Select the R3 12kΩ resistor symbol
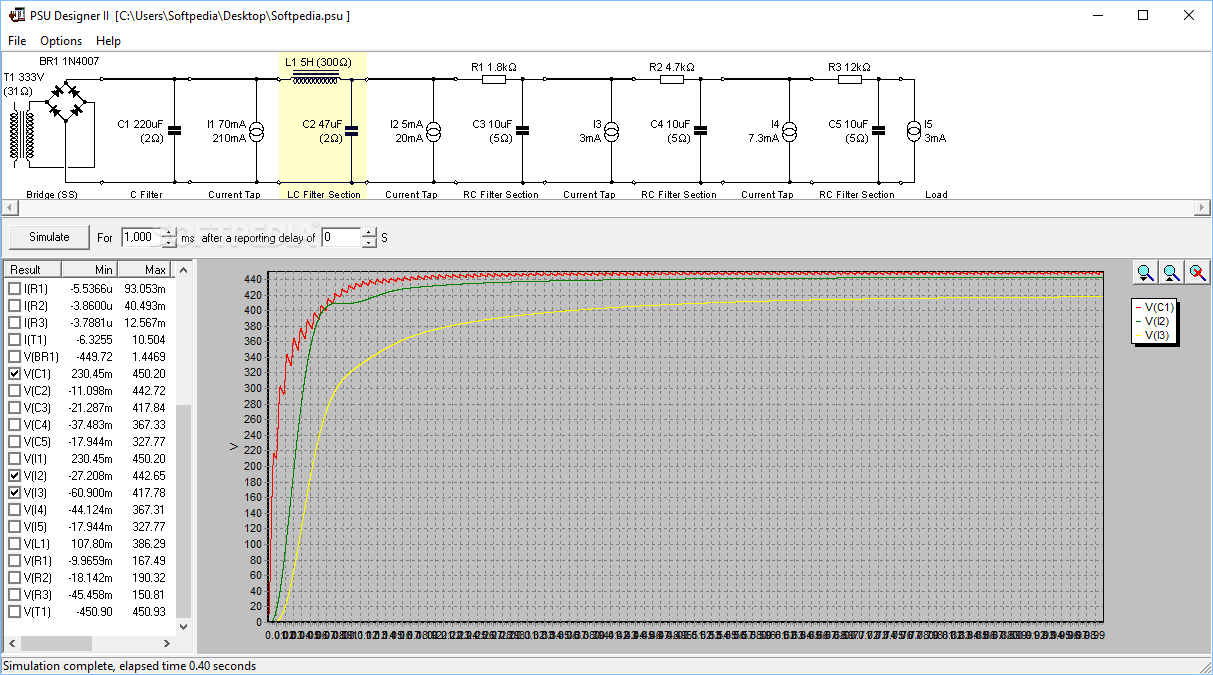The width and height of the screenshot is (1213, 675). (850, 79)
